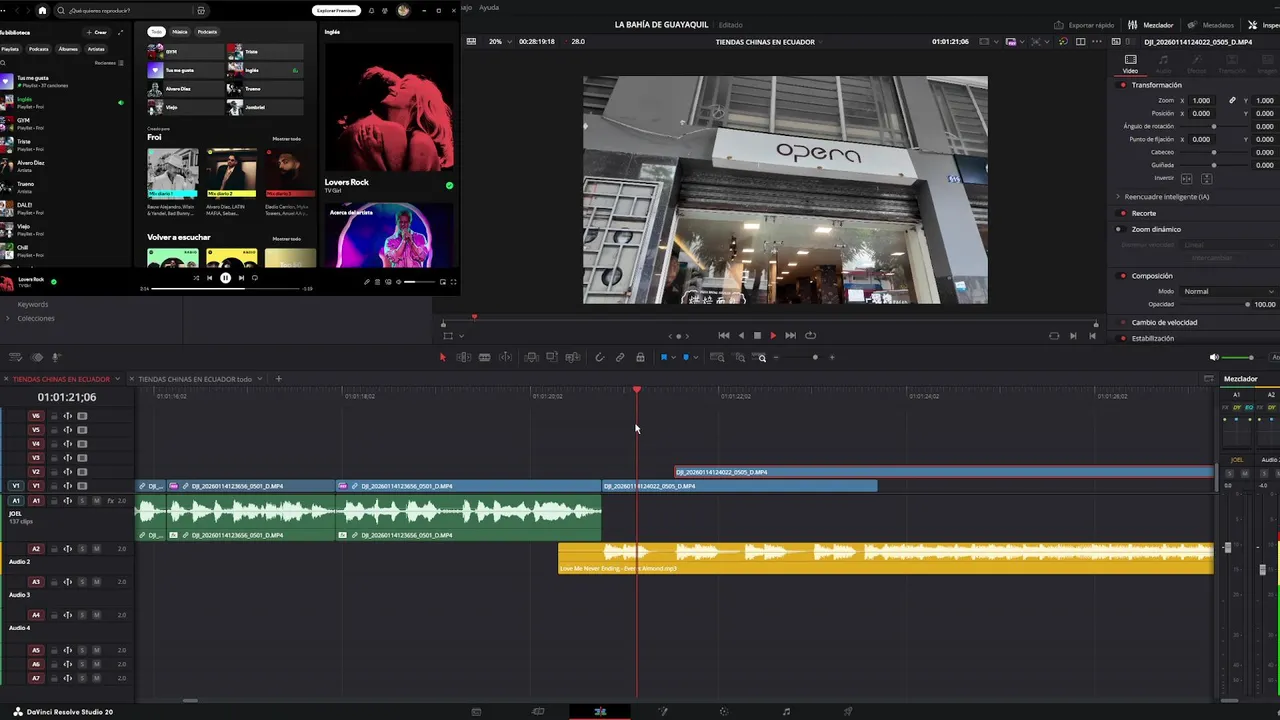Switch to TIENDAS CHINAS EN ECUADOR todo timeline tab
Screen dimensions: 1280x720
click(x=195, y=379)
